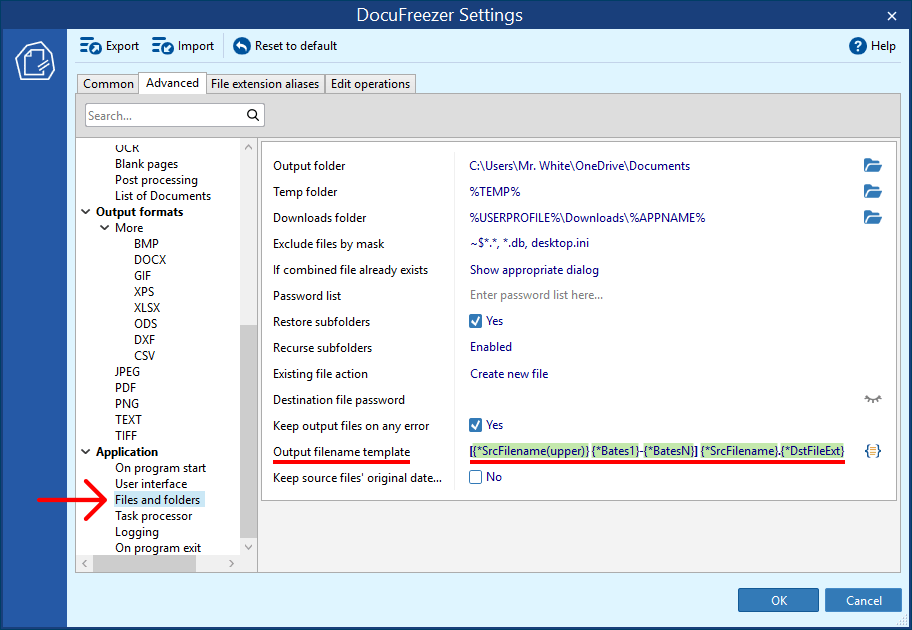912x630 pixels.
Task: Click the Export settings icon
Action: click(x=90, y=46)
